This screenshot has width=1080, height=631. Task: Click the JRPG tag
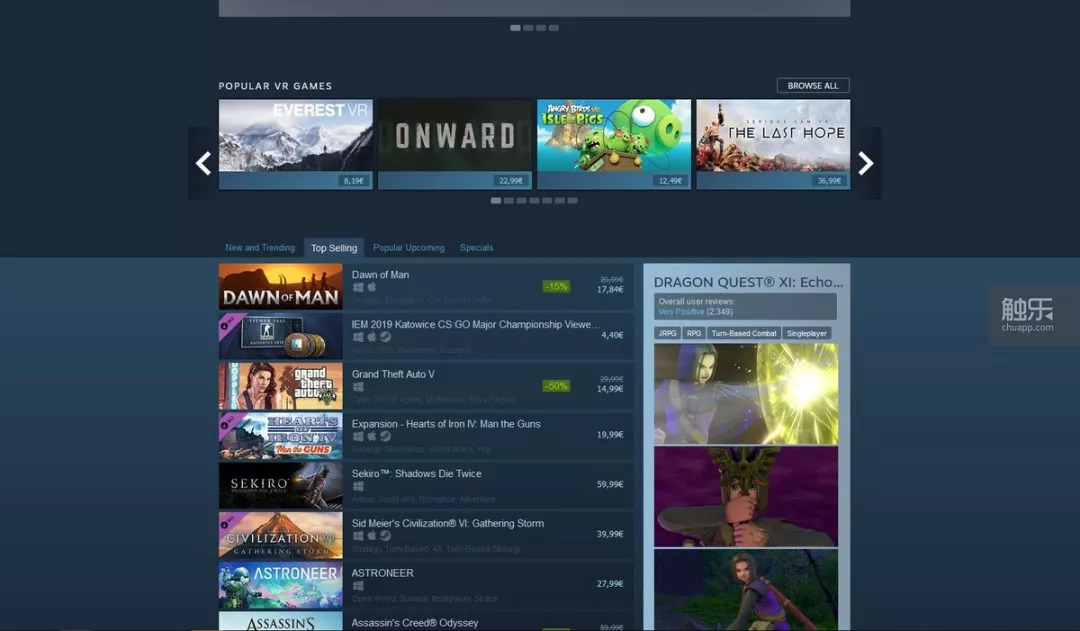tap(667, 333)
